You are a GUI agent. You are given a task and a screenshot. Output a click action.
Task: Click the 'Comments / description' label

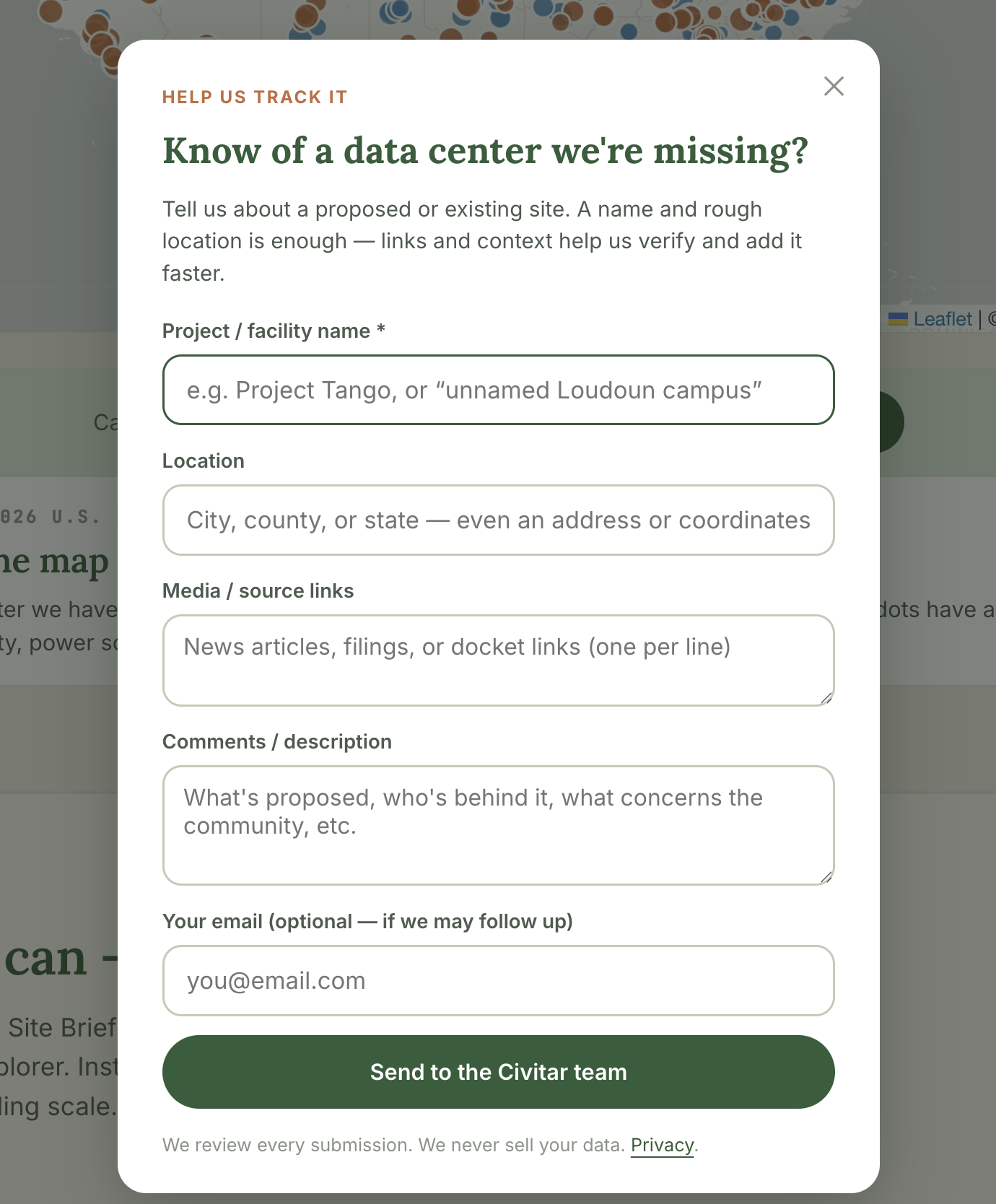pos(277,741)
